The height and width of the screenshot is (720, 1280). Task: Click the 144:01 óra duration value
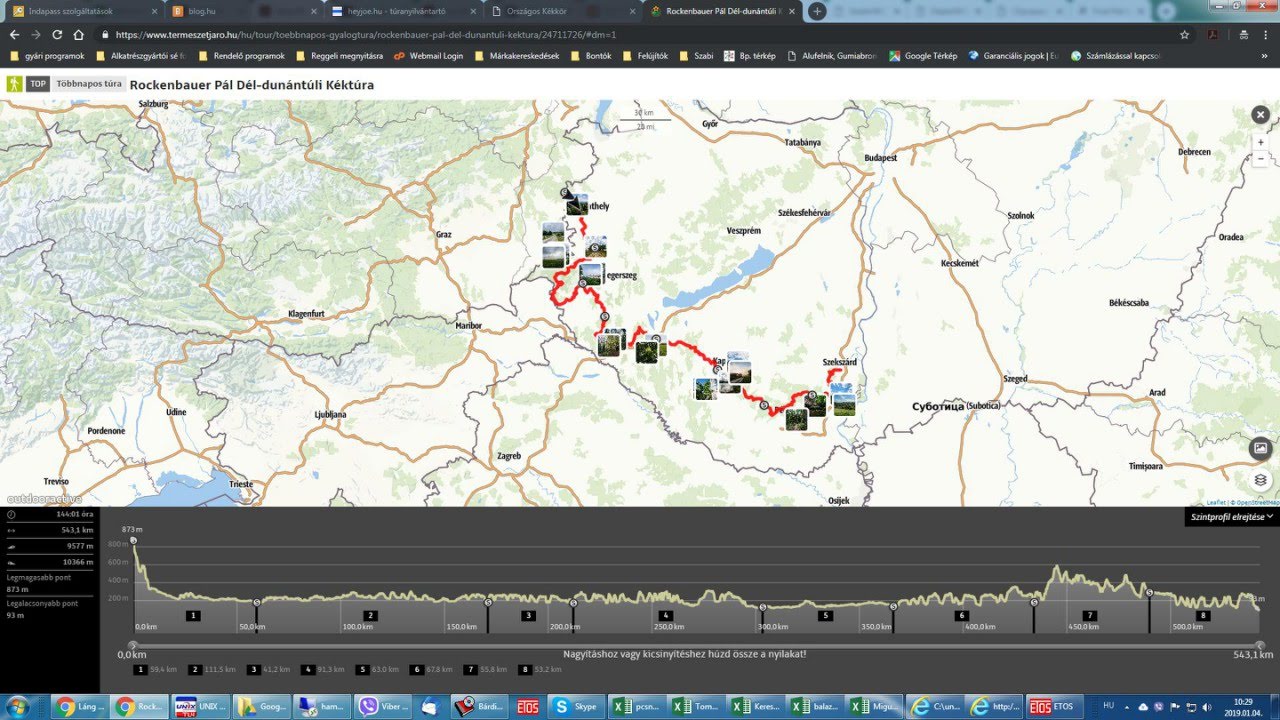coord(75,516)
